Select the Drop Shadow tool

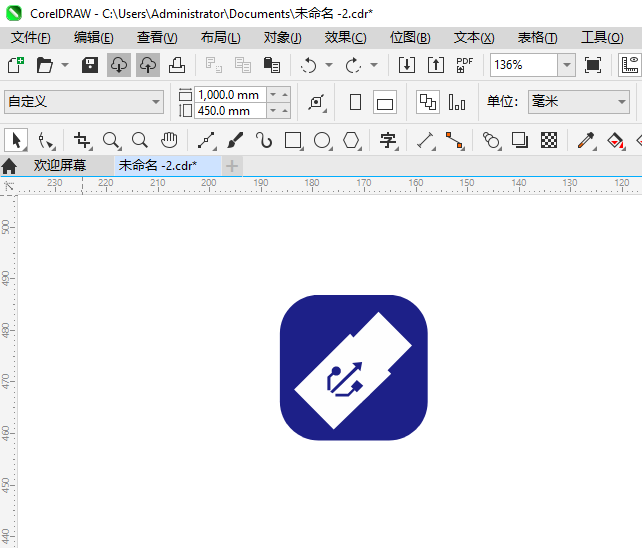520,140
